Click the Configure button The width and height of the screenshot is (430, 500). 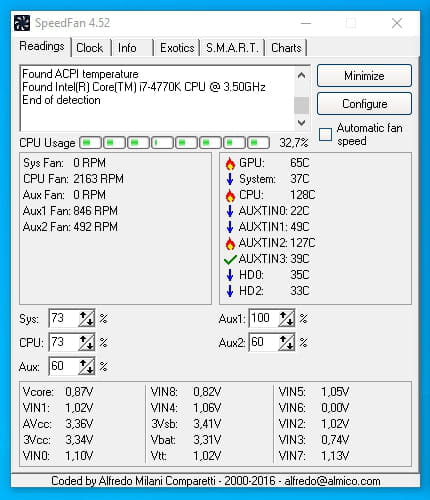pyautogui.click(x=364, y=104)
